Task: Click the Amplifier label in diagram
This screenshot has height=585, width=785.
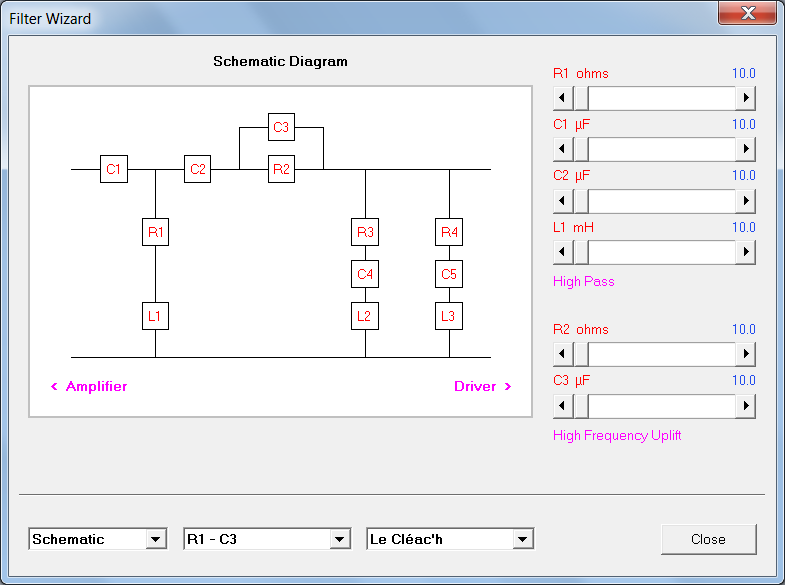Action: click(x=96, y=386)
